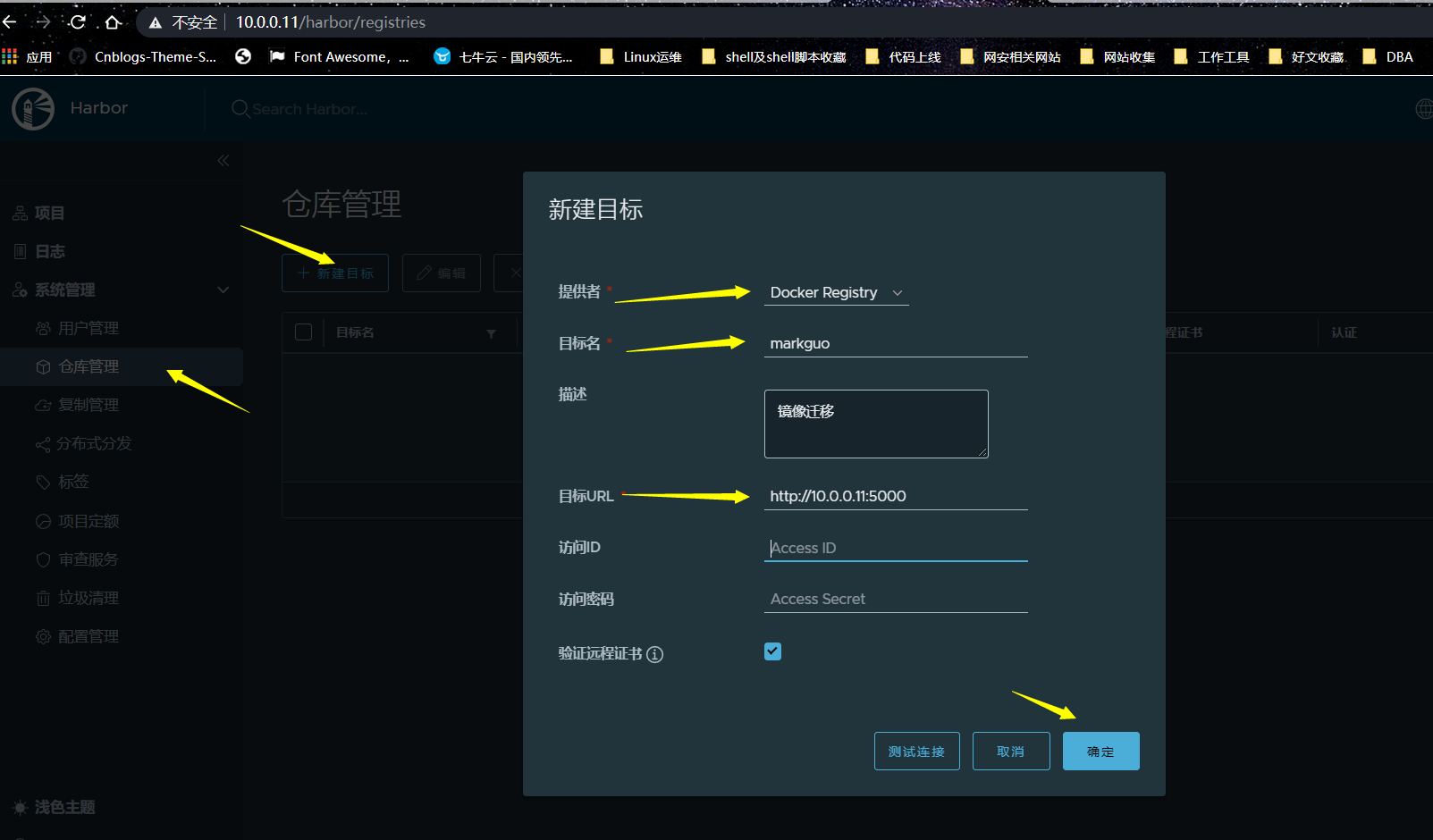This screenshot has height=840, width=1433.
Task: Collapse the 系统管理 section chevron
Action: [x=223, y=290]
